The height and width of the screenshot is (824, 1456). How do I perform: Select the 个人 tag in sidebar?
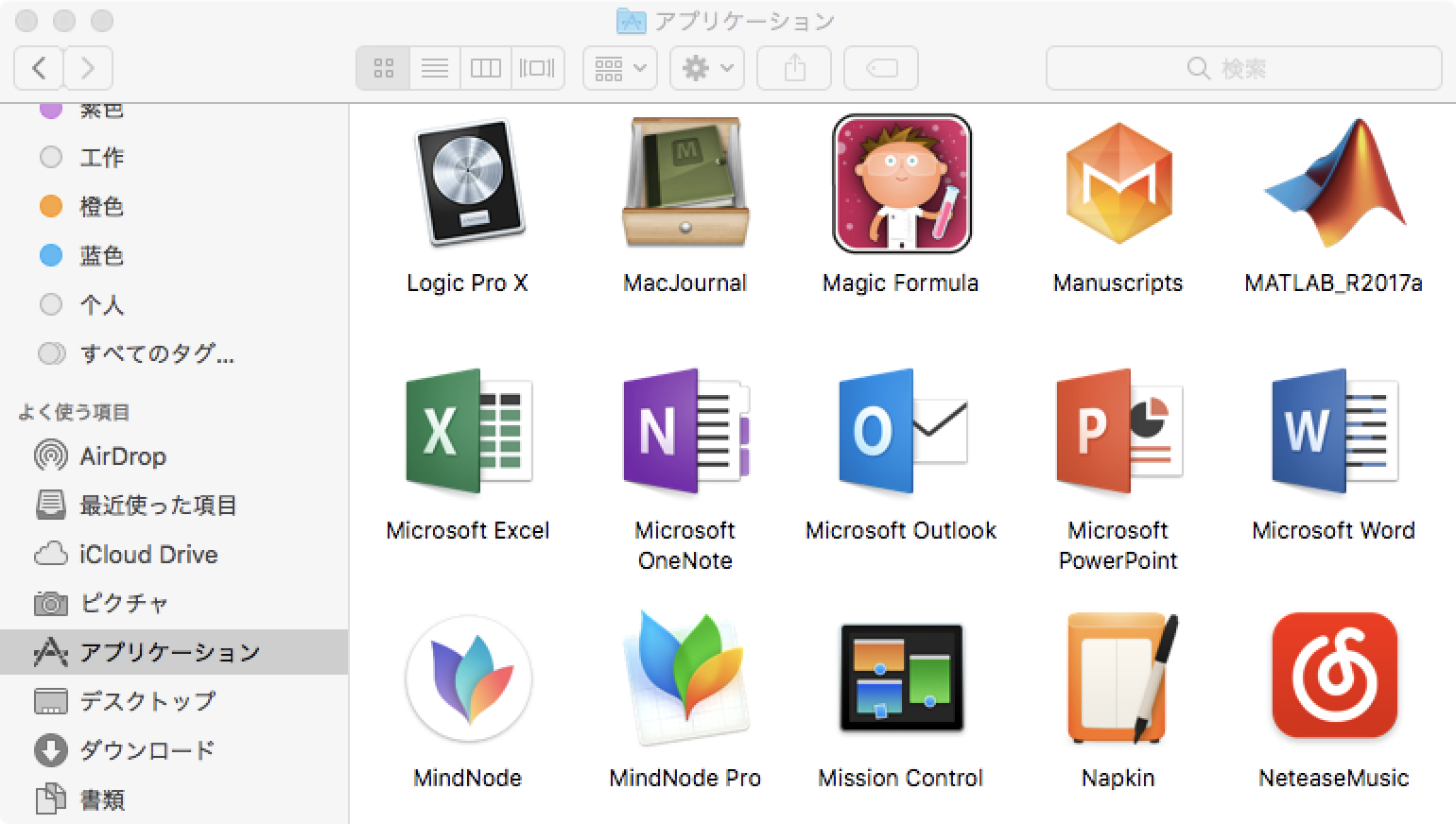174,304
